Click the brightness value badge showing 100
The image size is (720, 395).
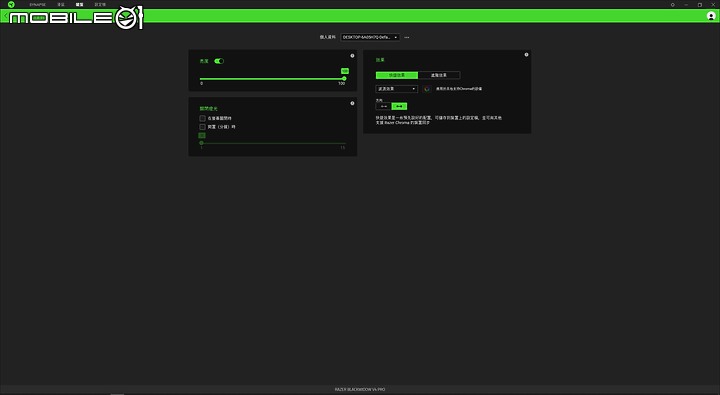345,71
